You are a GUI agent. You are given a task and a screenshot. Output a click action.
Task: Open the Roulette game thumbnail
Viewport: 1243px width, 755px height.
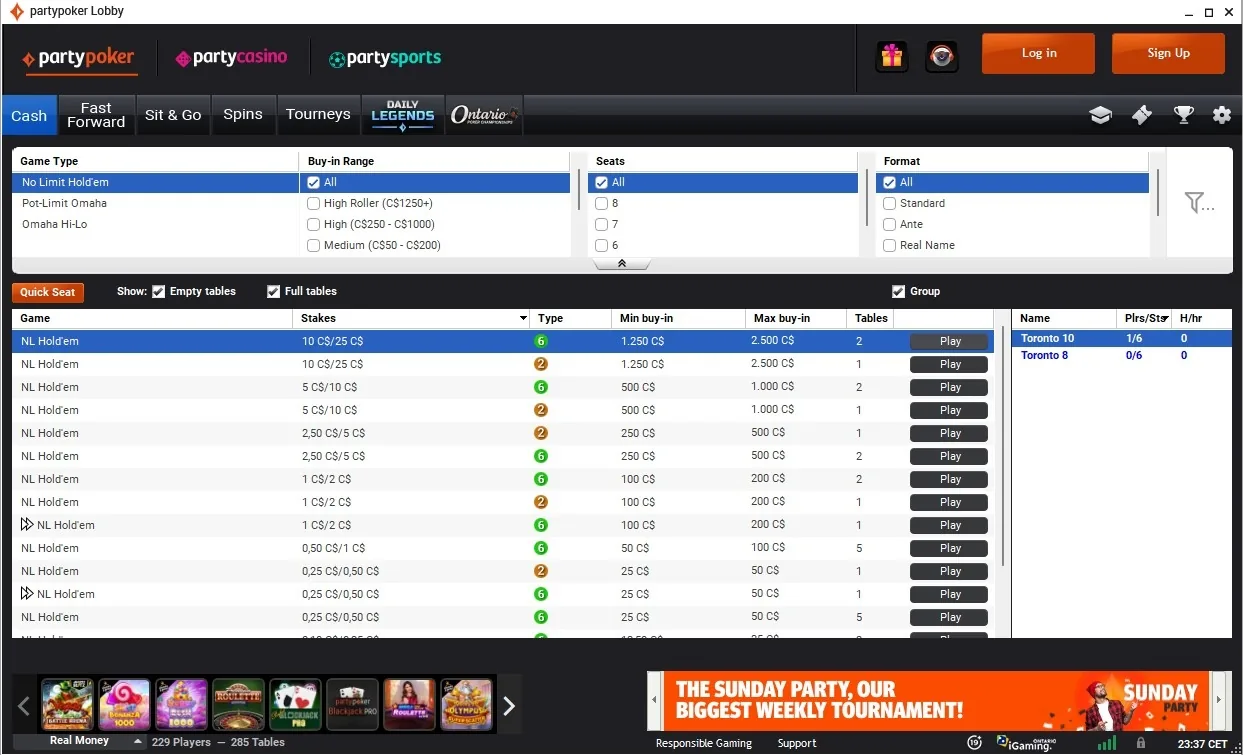tap(238, 704)
